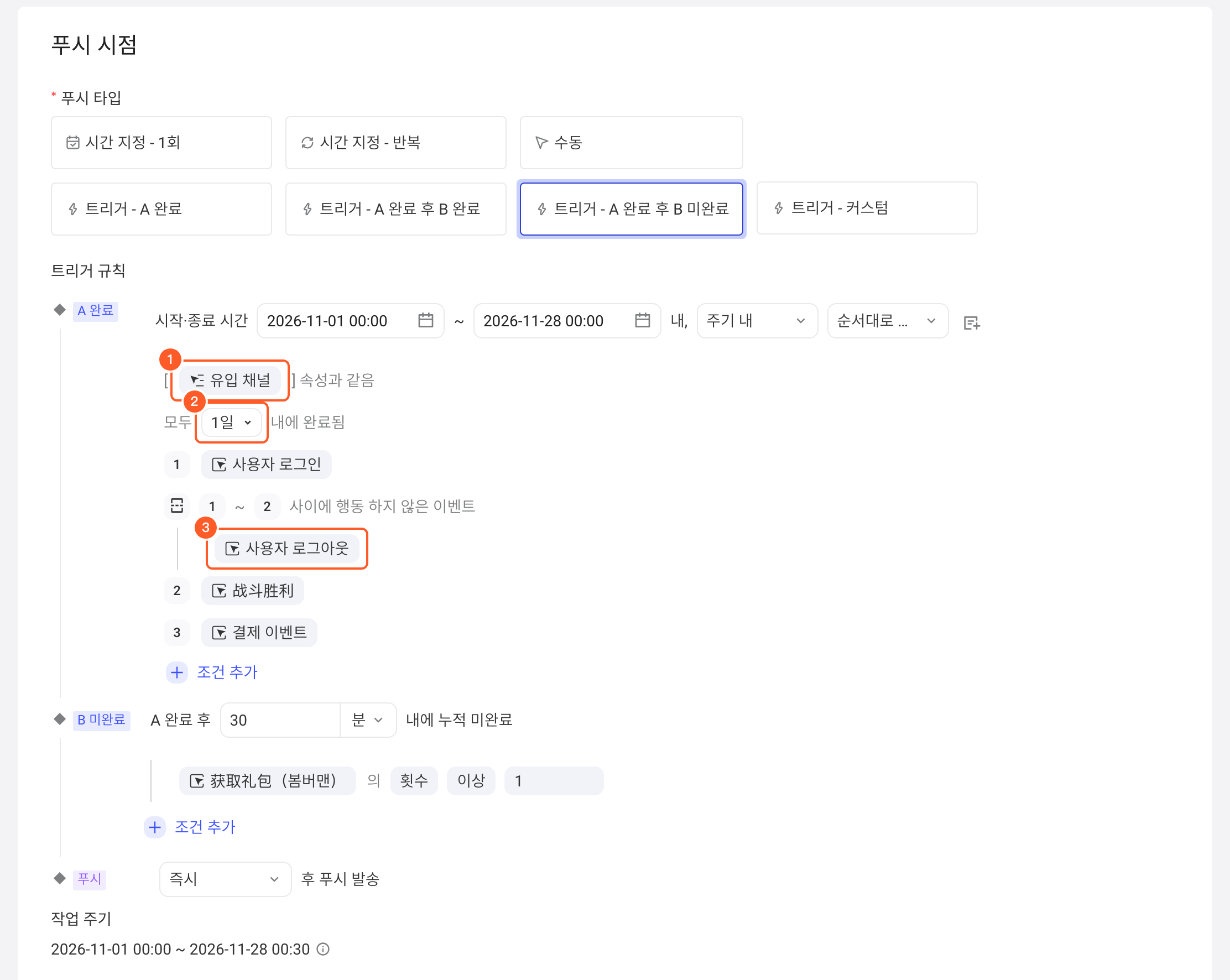The height and width of the screenshot is (980, 1230).
Task: Select push type 시간 지정 - 1회
Action: pyautogui.click(x=161, y=143)
